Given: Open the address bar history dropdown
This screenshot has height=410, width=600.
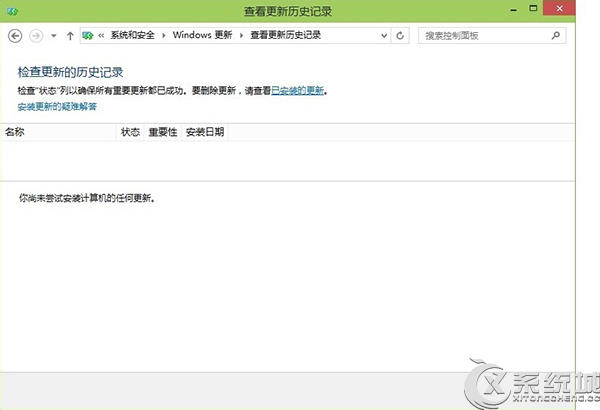Looking at the screenshot, I should [384, 36].
